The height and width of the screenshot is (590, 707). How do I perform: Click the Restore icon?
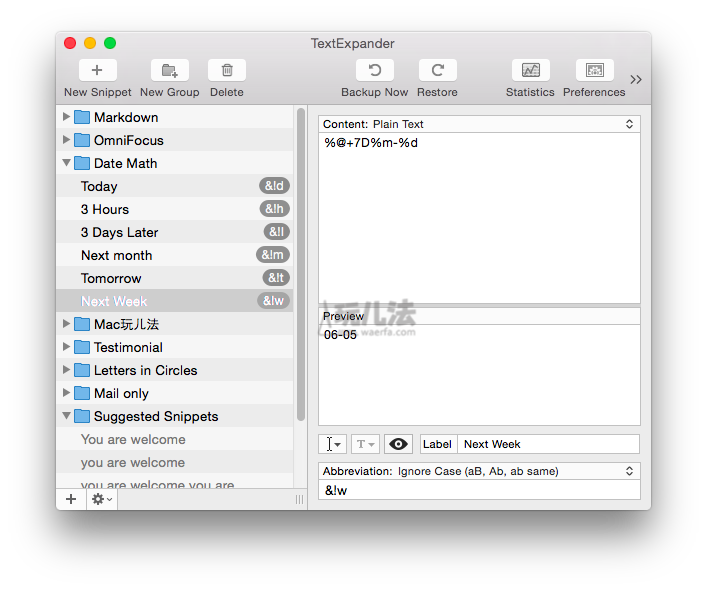click(x=437, y=70)
